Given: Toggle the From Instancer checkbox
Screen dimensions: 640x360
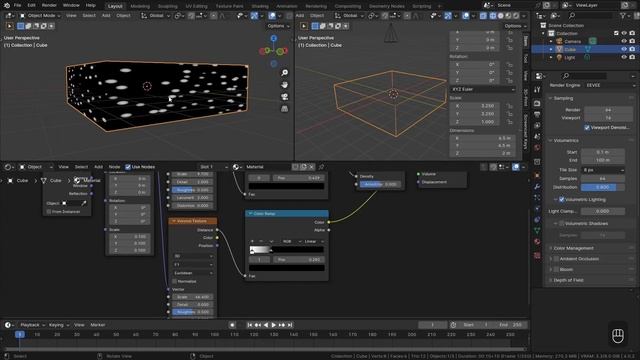Looking at the screenshot, I should pyautogui.click(x=49, y=212).
